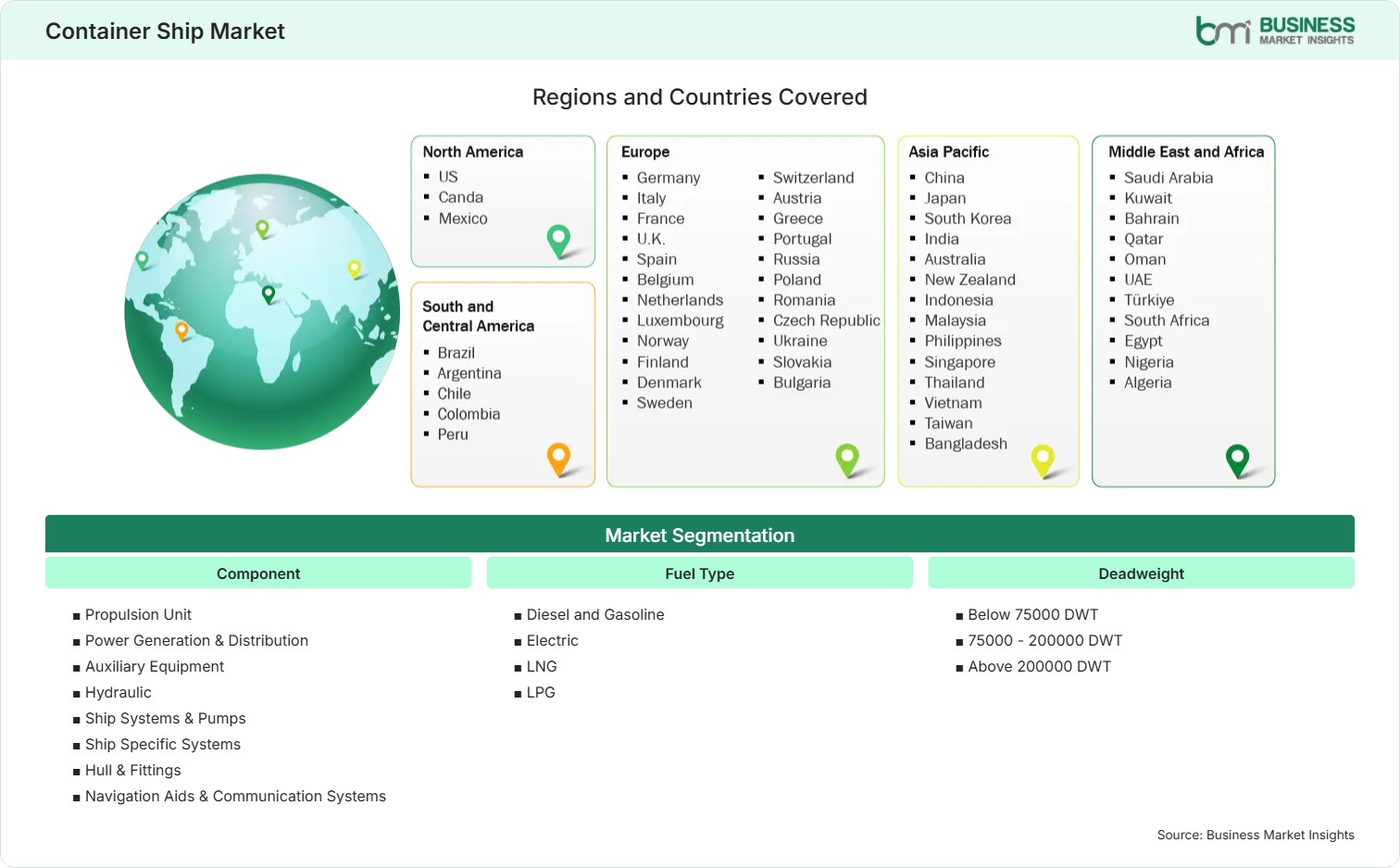Click Propulsion Unit component item
This screenshot has width=1400, height=868.
click(138, 614)
